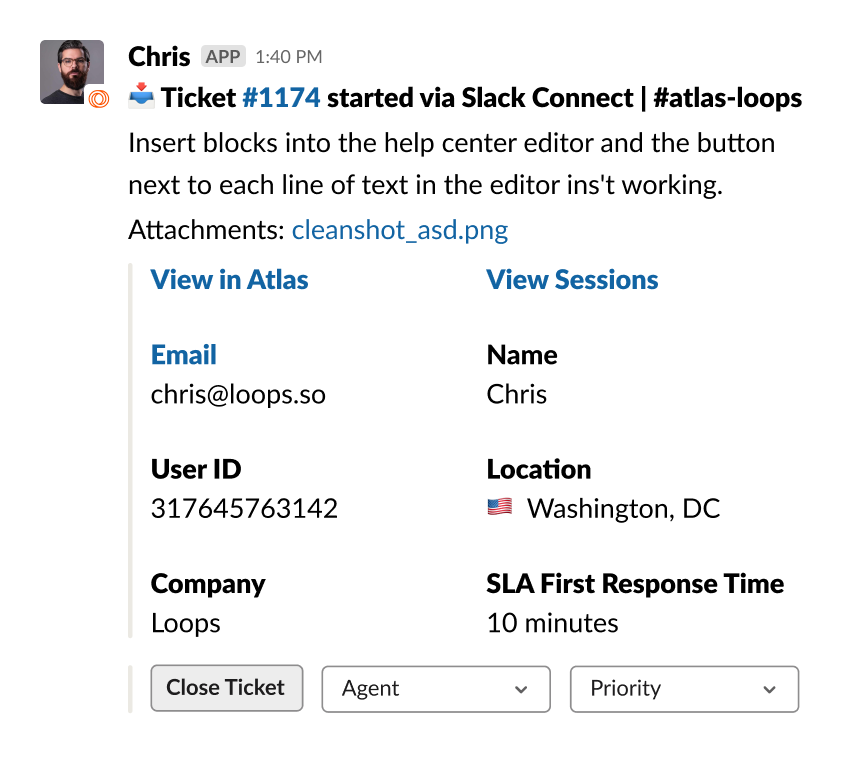The image size is (868, 776).
Task: Open the Chris sender name profile
Action: 159,56
